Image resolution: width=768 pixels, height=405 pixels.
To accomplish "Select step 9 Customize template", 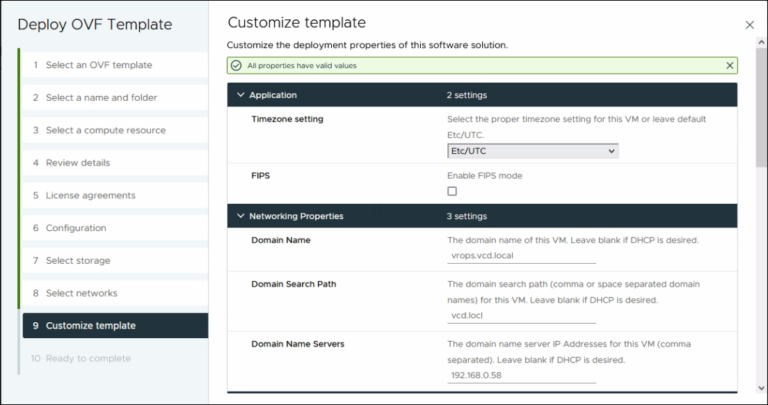I will pyautogui.click(x=90, y=326).
